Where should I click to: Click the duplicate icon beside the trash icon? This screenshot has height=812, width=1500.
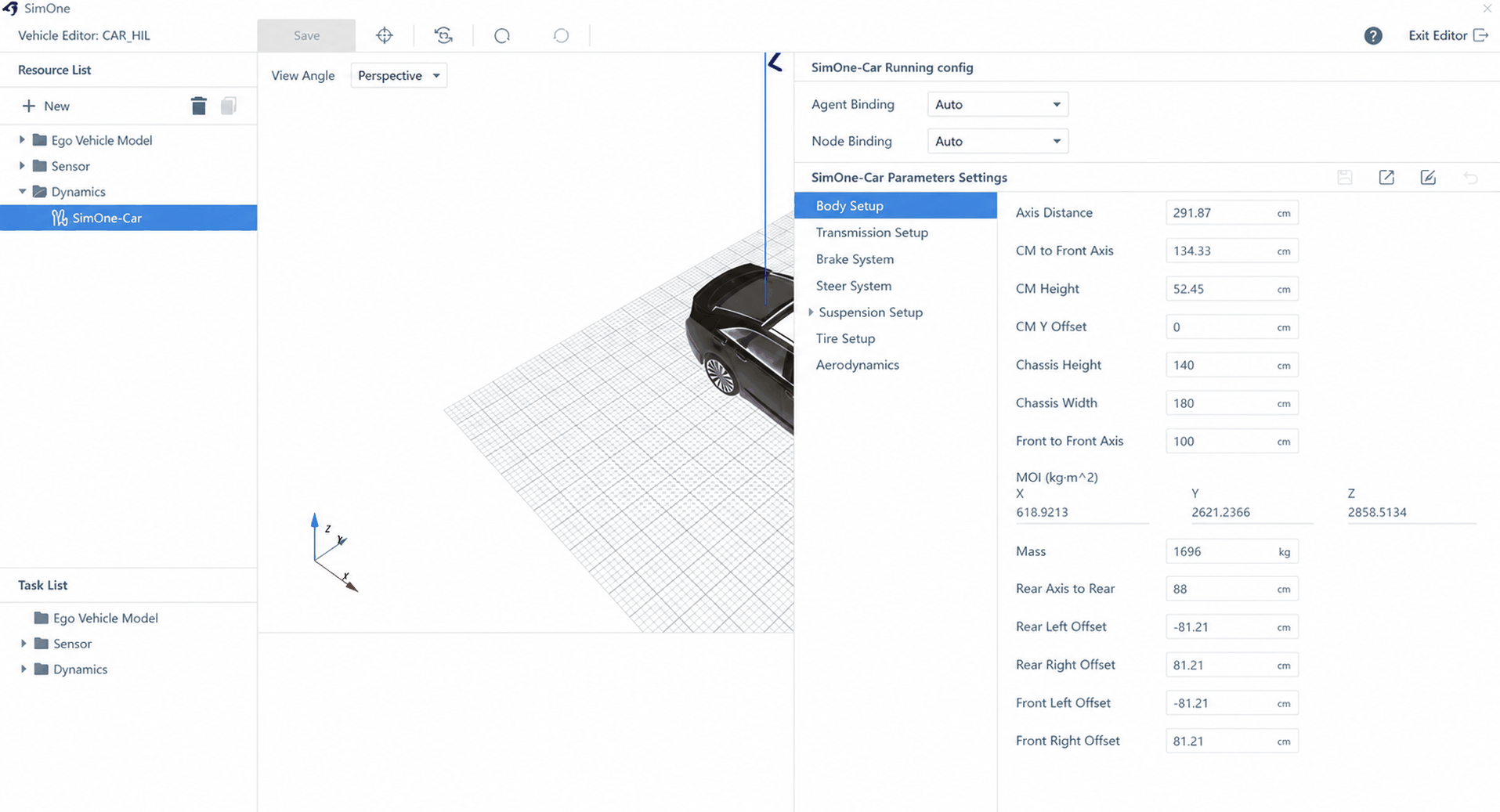(x=228, y=106)
